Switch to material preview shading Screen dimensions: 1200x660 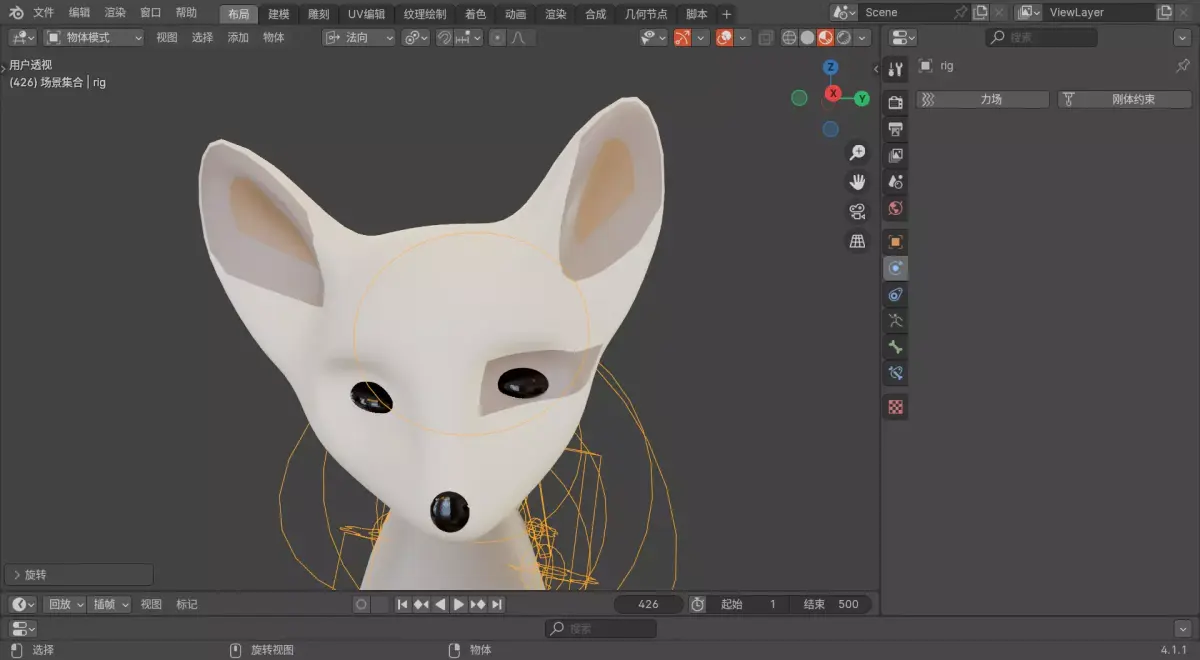[x=825, y=37]
